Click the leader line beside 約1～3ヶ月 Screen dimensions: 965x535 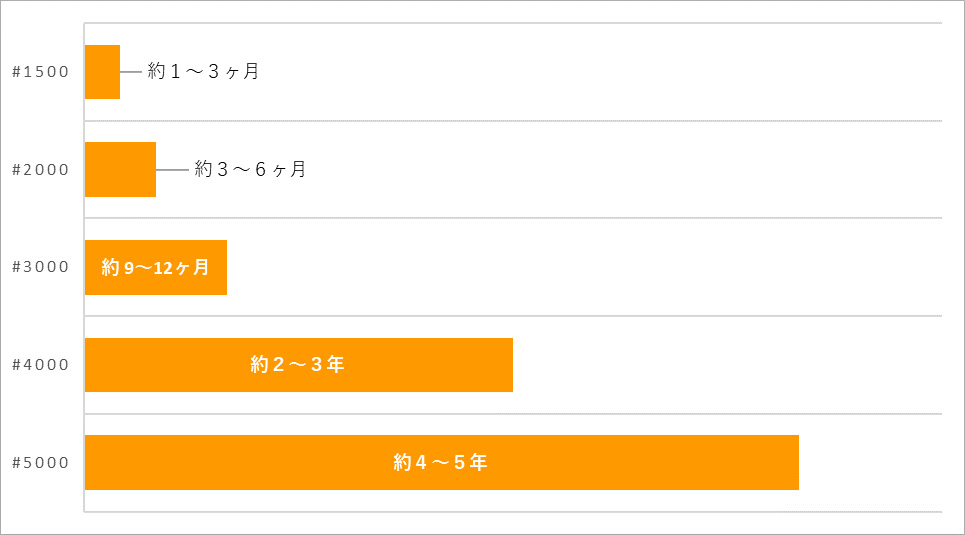[x=131, y=72]
